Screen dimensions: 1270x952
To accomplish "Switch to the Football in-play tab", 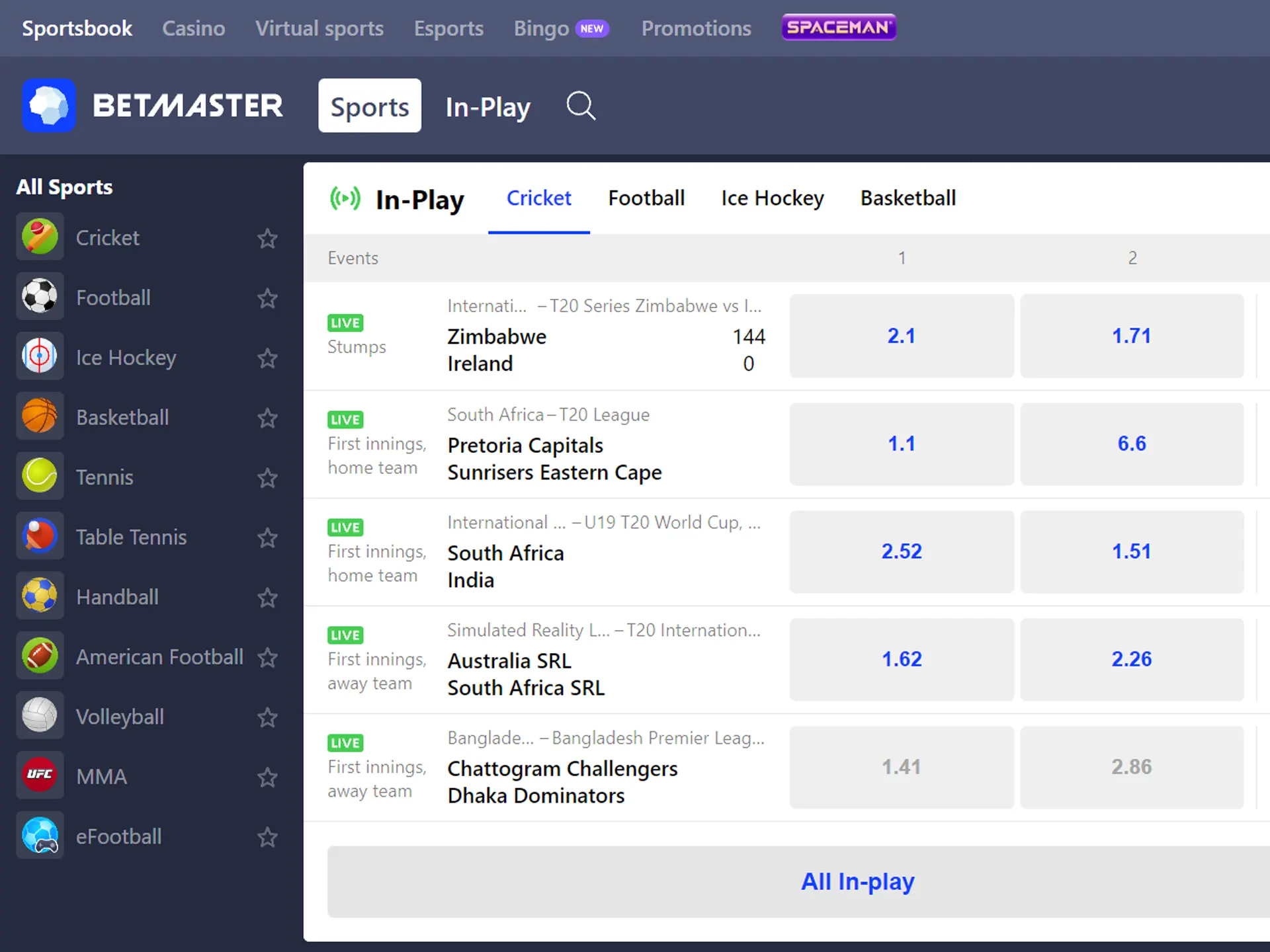I will (646, 198).
